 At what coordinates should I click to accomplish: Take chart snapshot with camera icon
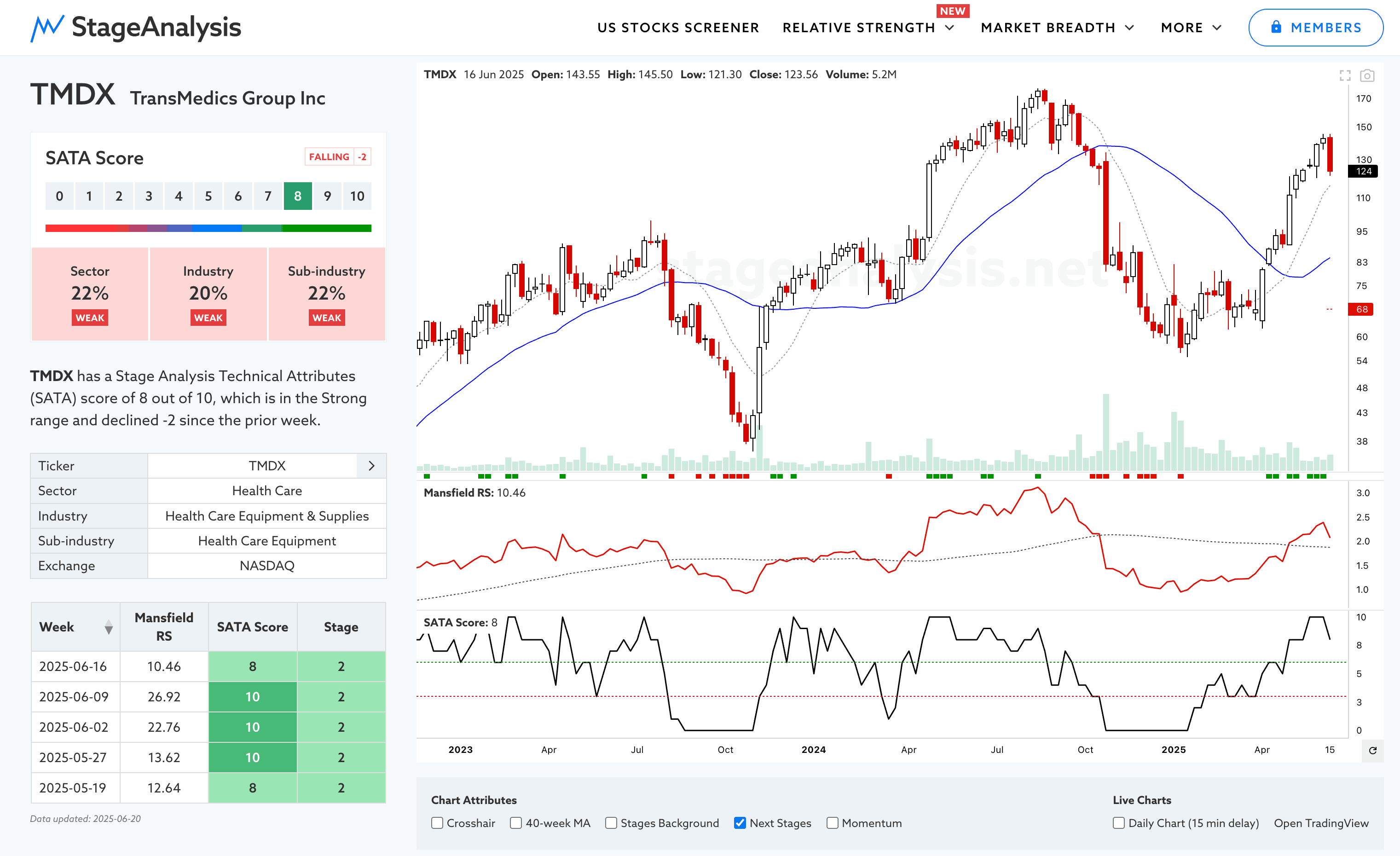click(x=1367, y=75)
